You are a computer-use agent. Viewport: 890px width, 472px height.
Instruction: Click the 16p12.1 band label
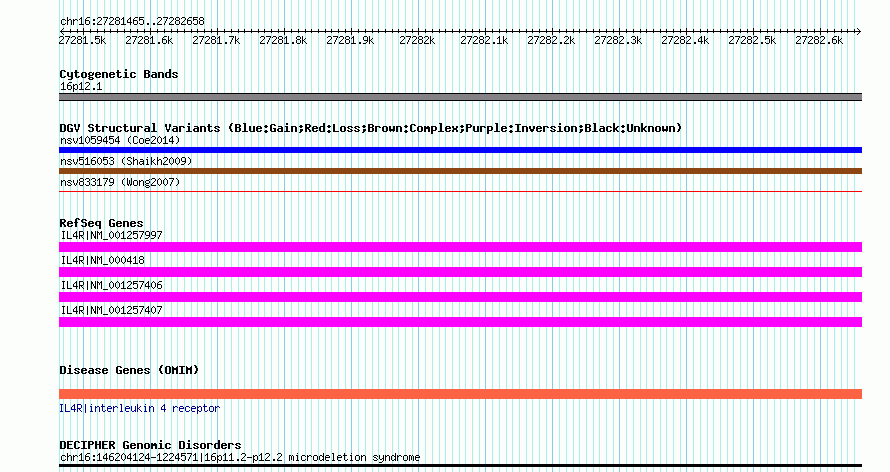click(81, 87)
